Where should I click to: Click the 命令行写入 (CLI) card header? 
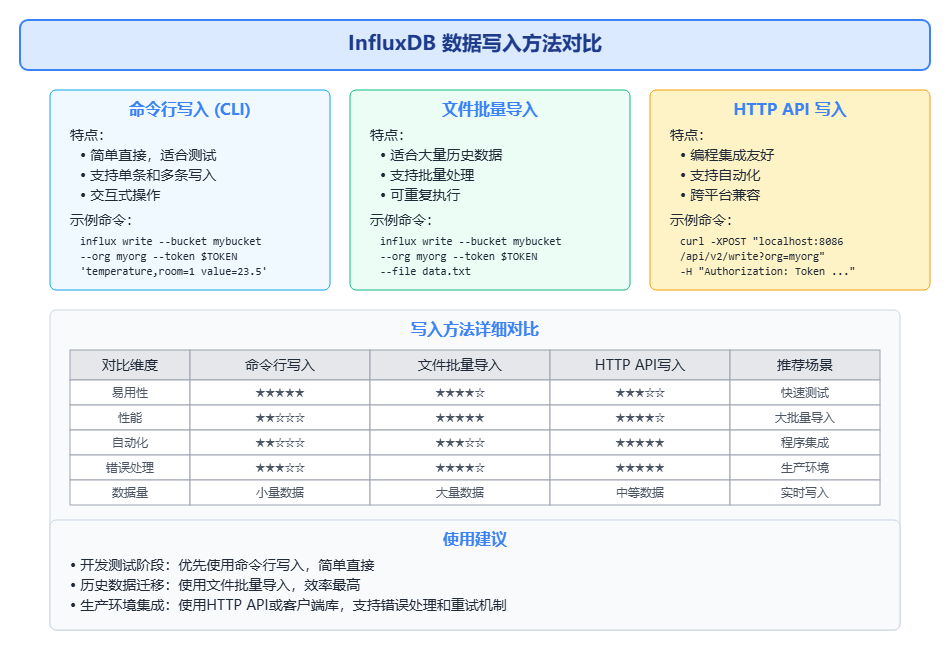point(189,110)
